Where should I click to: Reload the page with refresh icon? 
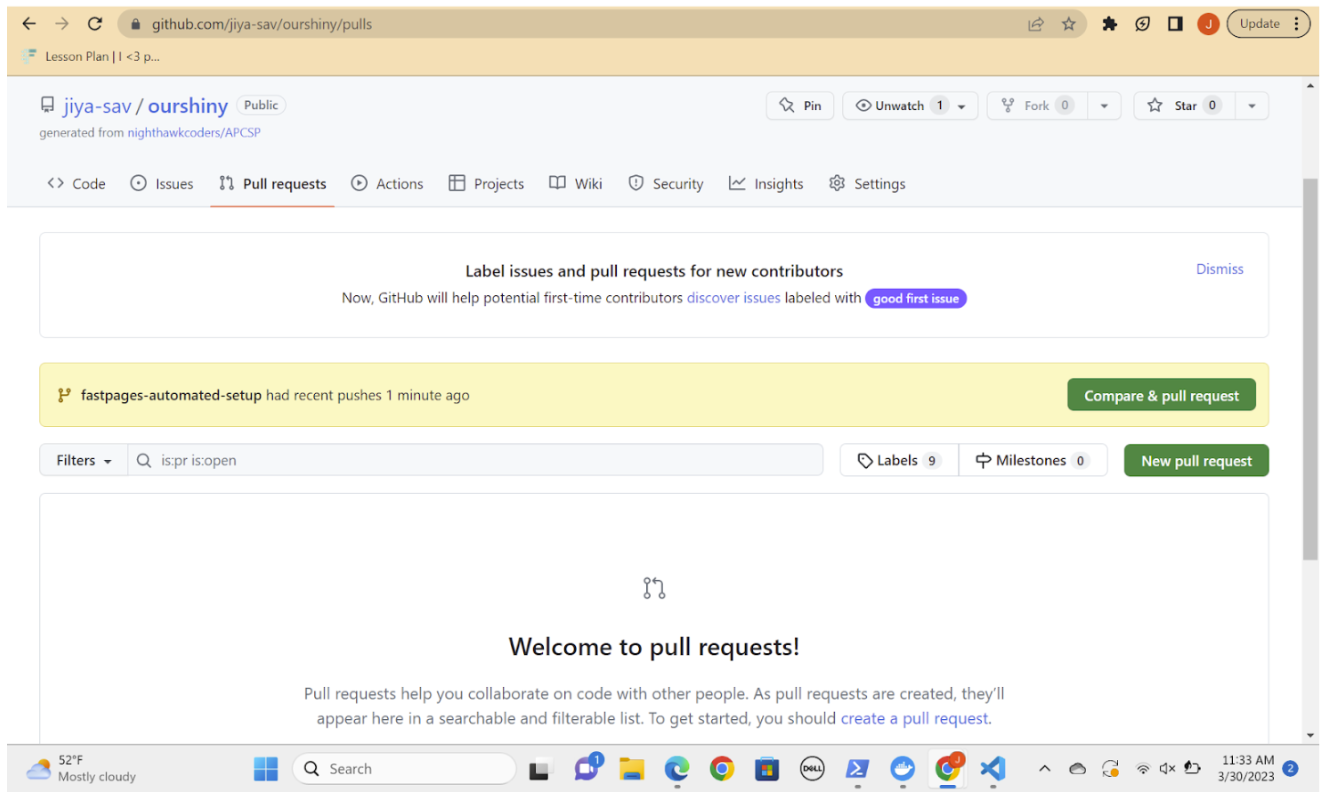[95, 24]
